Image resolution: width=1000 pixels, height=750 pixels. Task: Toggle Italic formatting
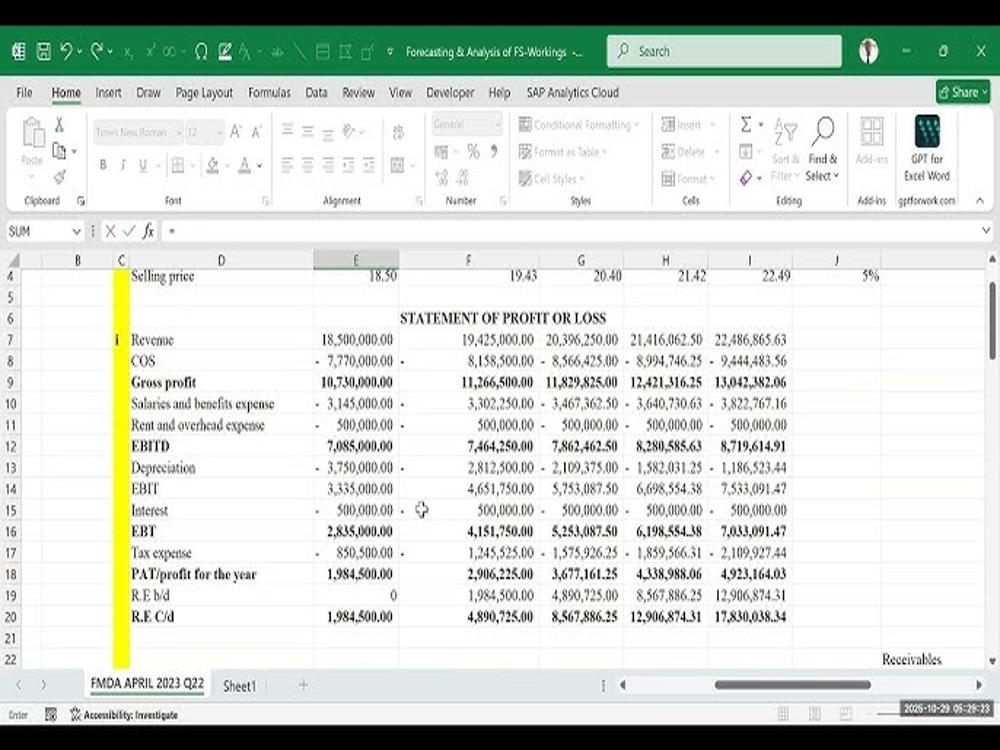122,165
